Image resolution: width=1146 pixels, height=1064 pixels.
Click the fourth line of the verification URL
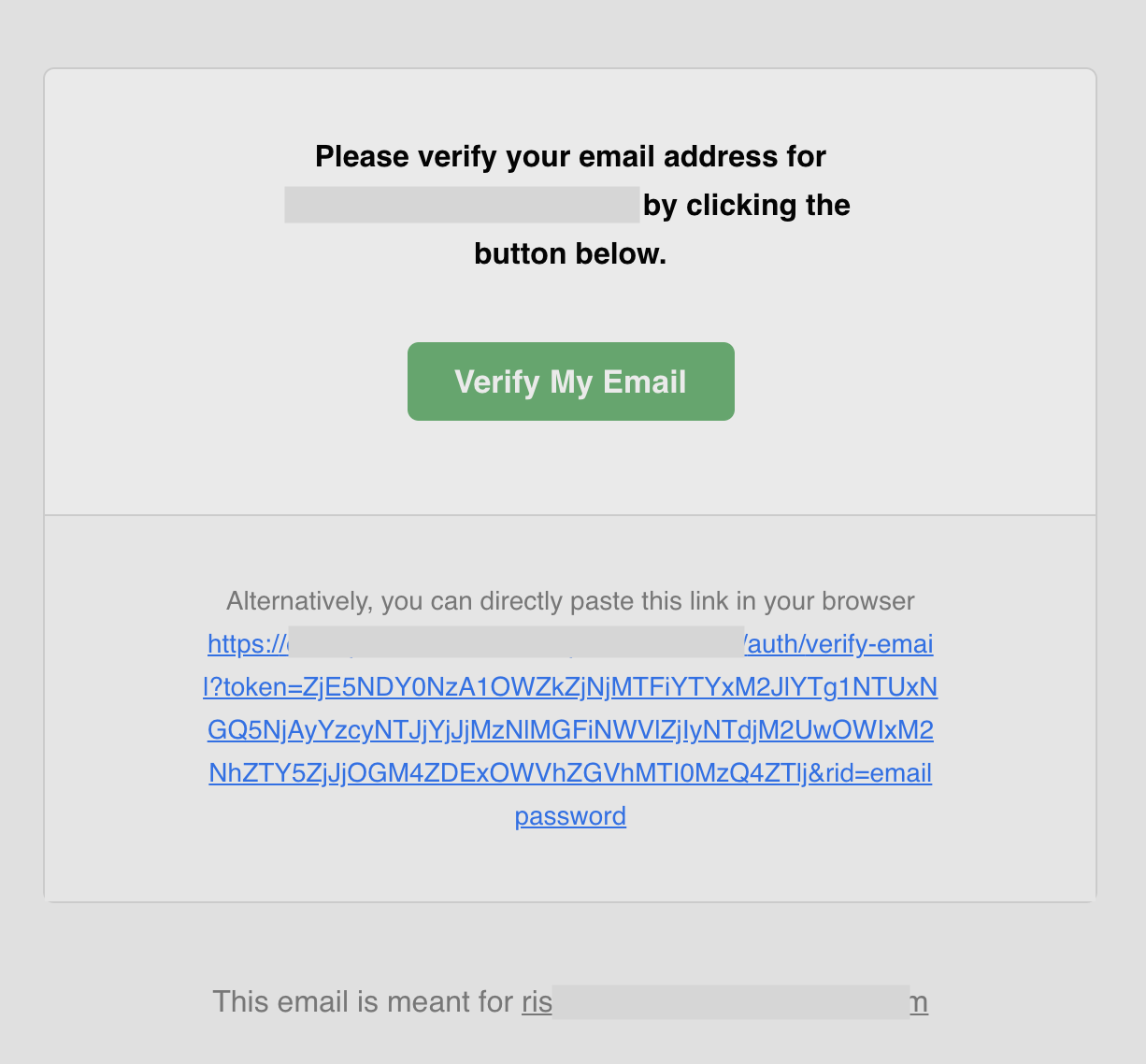coord(570,773)
